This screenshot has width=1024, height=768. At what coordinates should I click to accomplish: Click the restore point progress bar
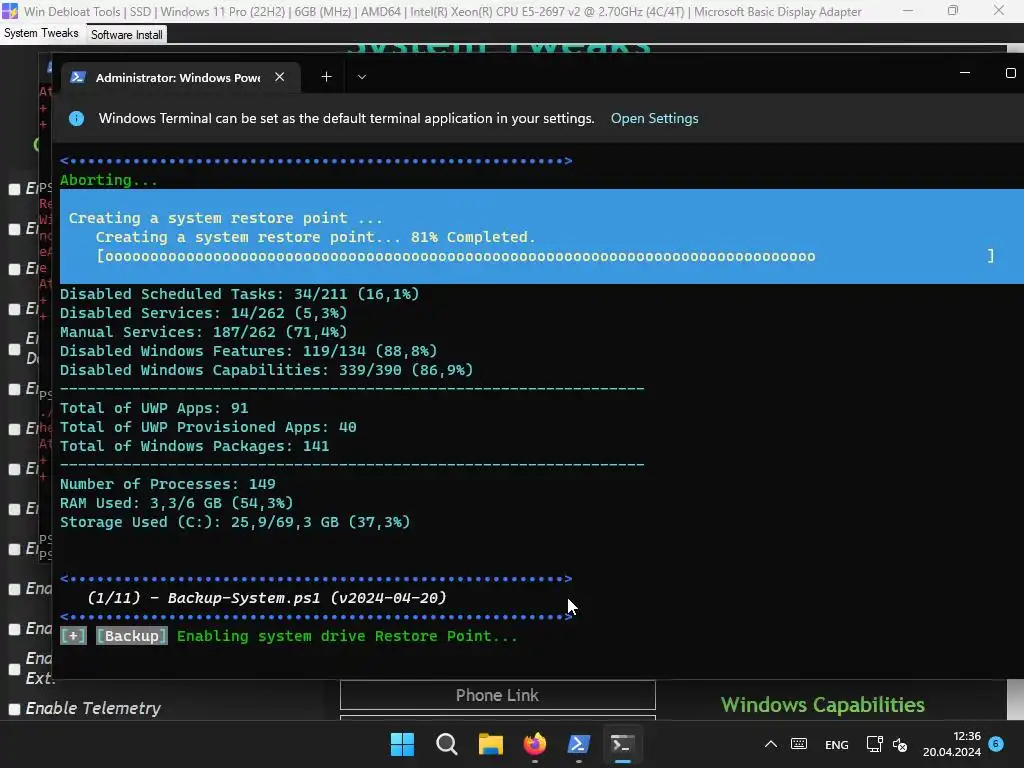(545, 256)
